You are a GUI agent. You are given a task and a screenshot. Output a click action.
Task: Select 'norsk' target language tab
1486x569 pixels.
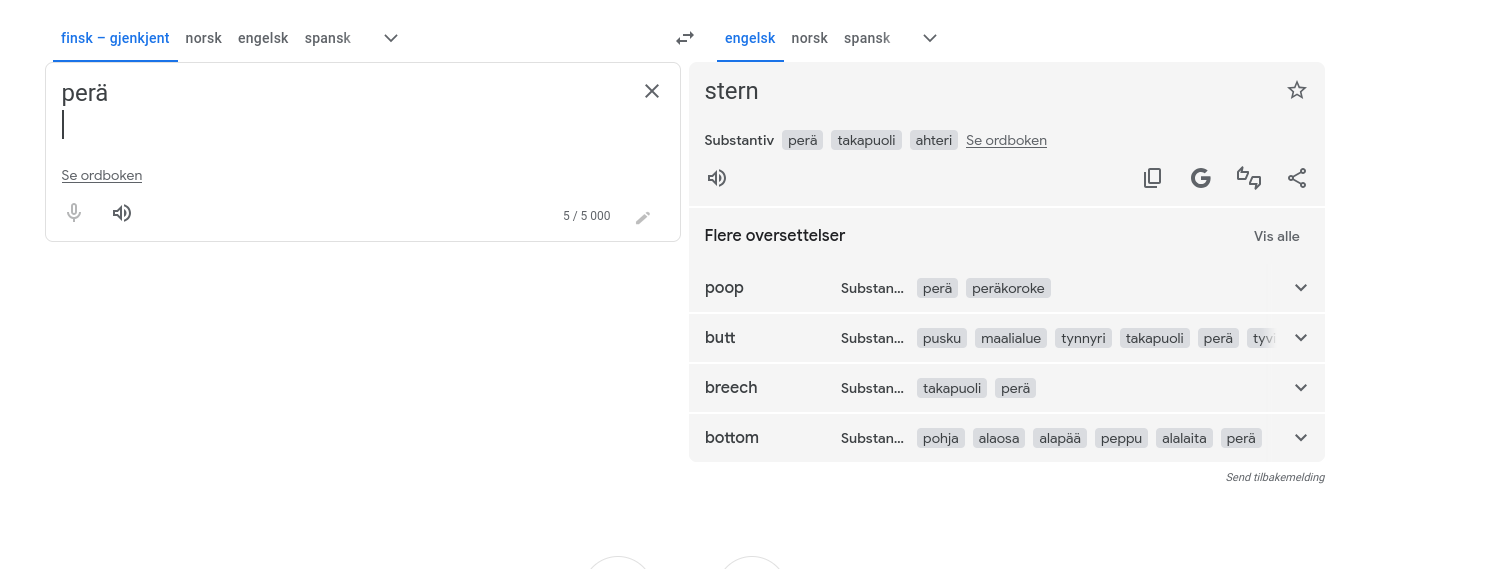pos(809,38)
